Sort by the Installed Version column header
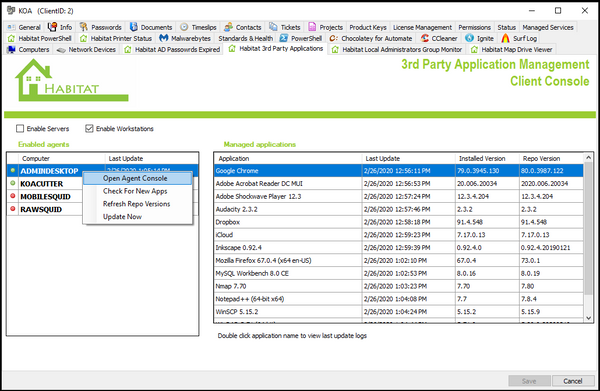This screenshot has height=391, width=600. coord(487,158)
